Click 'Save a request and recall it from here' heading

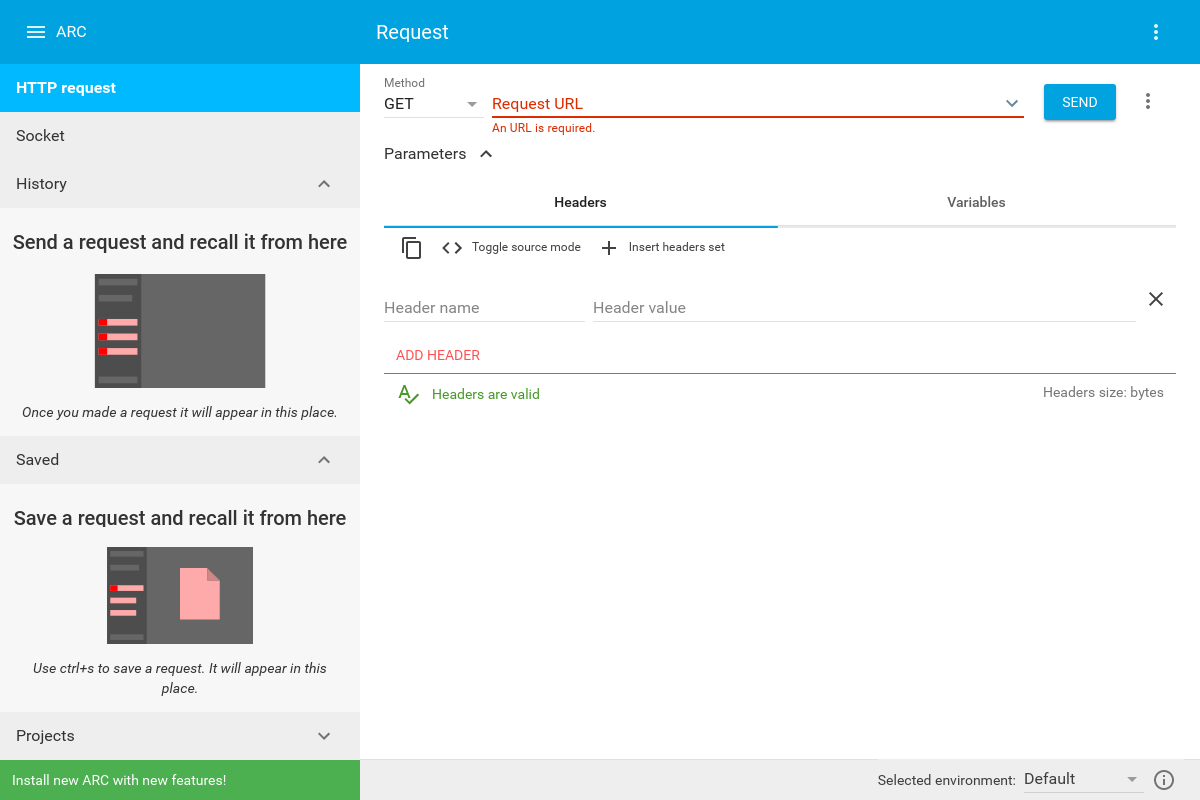point(180,519)
